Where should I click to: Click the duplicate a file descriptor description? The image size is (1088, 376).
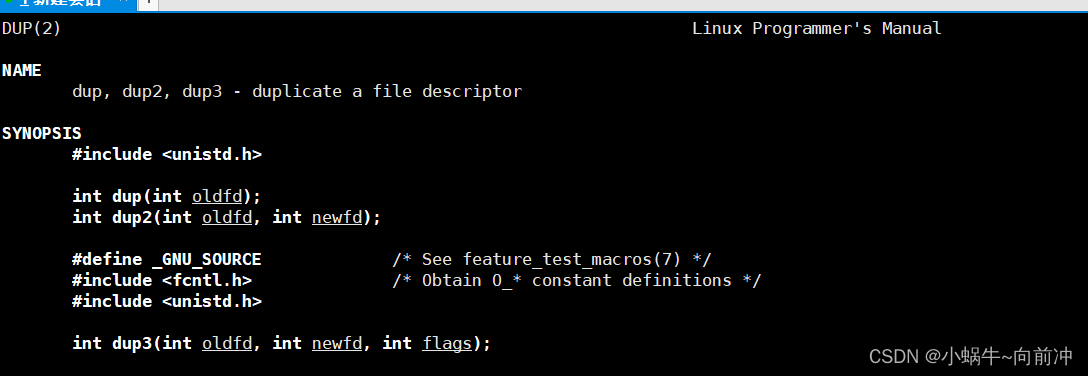pos(387,92)
